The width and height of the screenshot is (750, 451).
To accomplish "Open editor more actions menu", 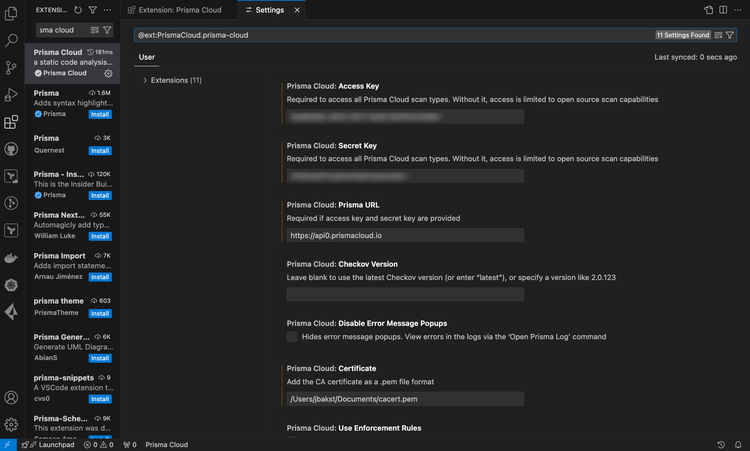I will 738,10.
